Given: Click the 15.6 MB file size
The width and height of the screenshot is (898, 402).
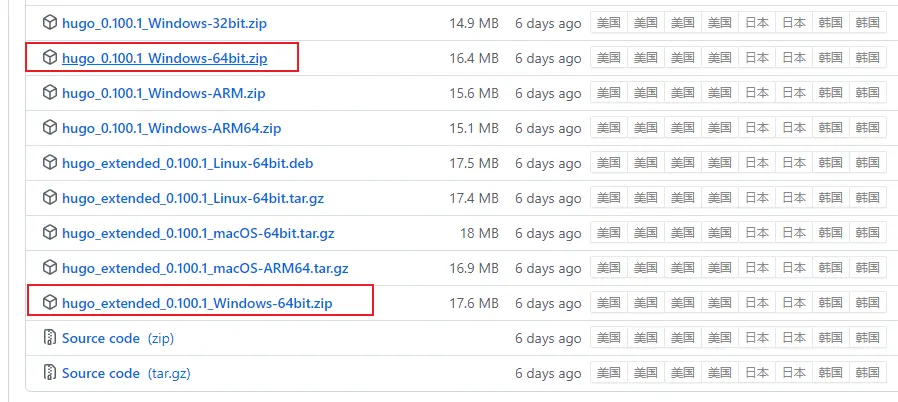Looking at the screenshot, I should (474, 93).
